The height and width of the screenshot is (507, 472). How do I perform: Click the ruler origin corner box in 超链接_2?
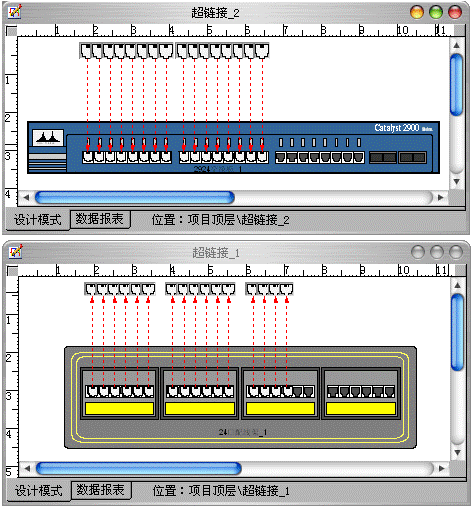(12, 31)
